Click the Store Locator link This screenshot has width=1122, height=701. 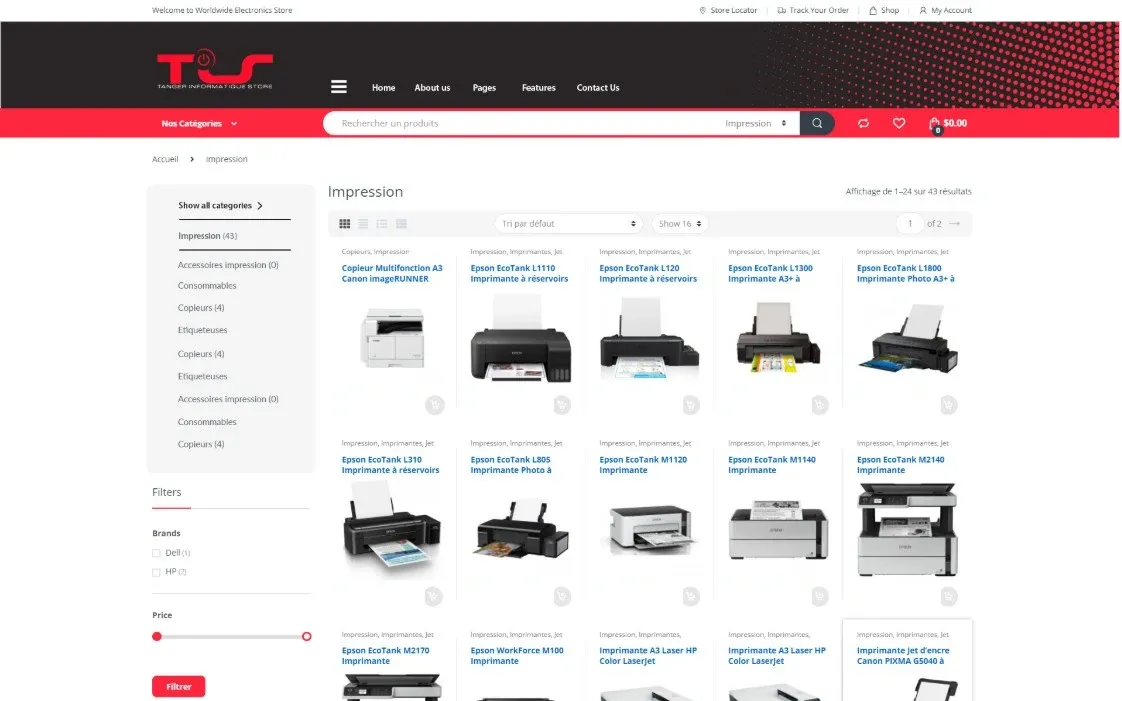click(728, 10)
